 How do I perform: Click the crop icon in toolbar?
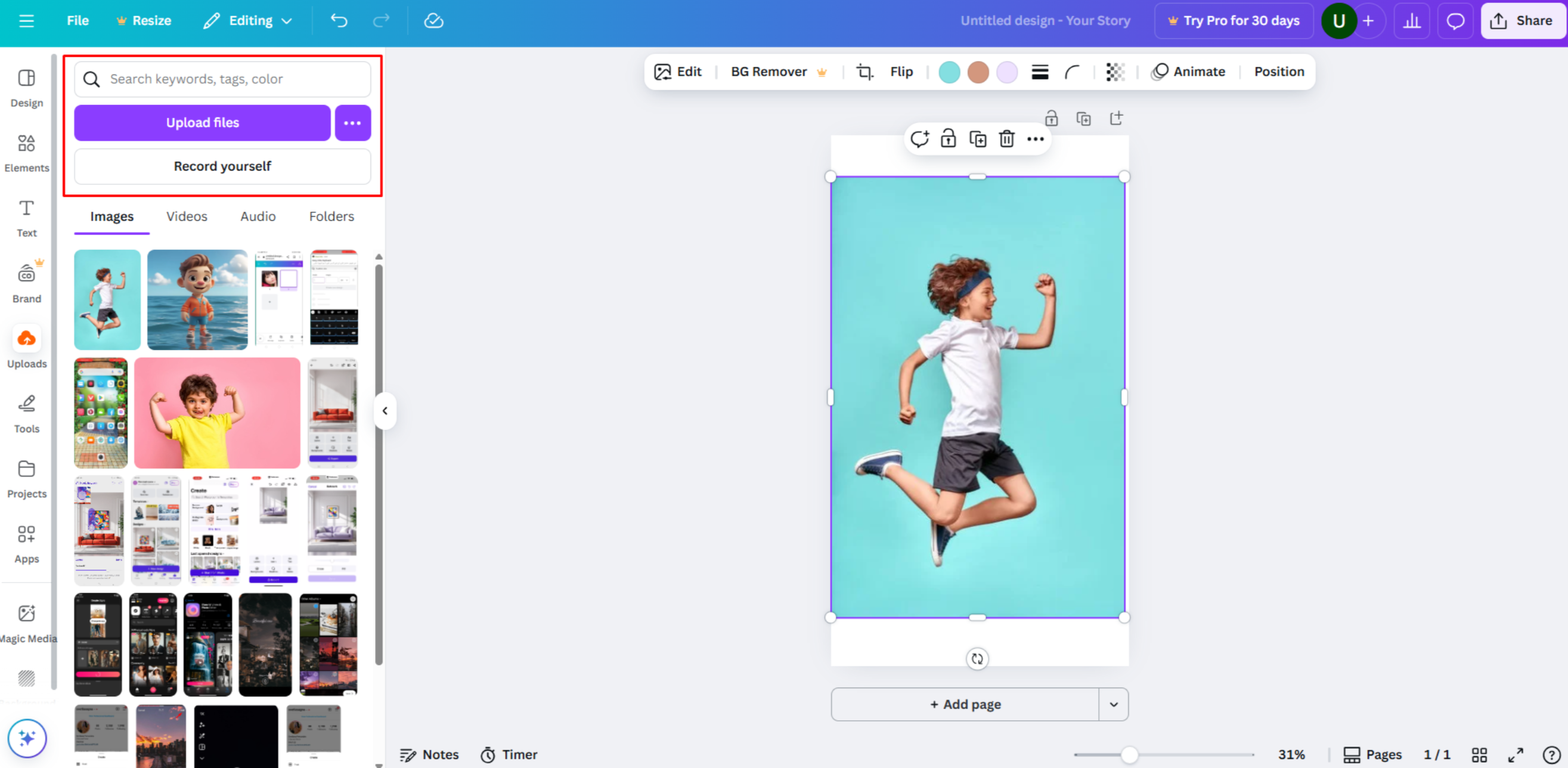[x=864, y=72]
